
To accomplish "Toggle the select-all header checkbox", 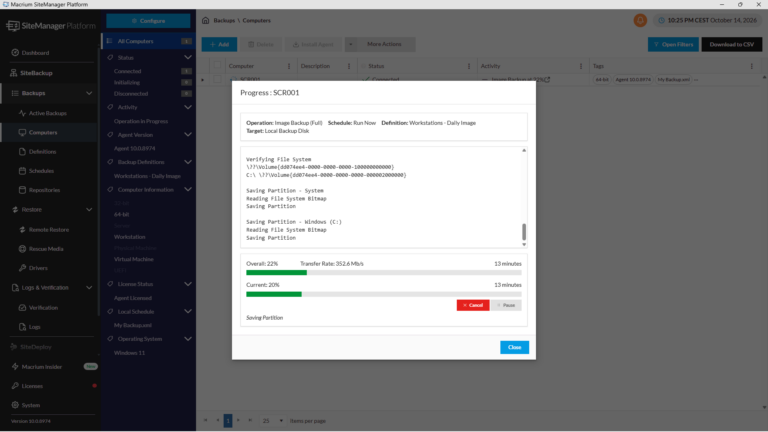I will coord(217,66).
